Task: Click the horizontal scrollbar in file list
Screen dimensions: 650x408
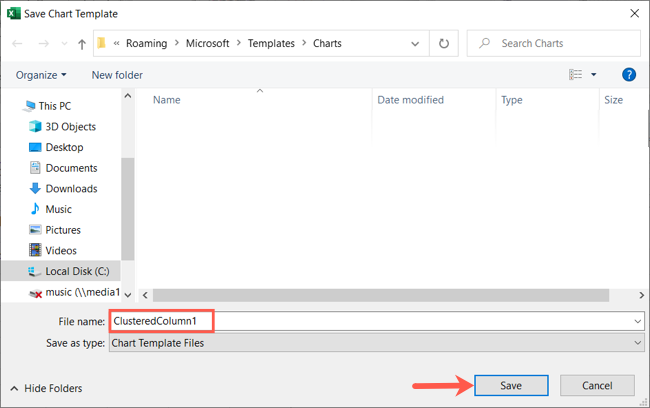Action: [381, 295]
